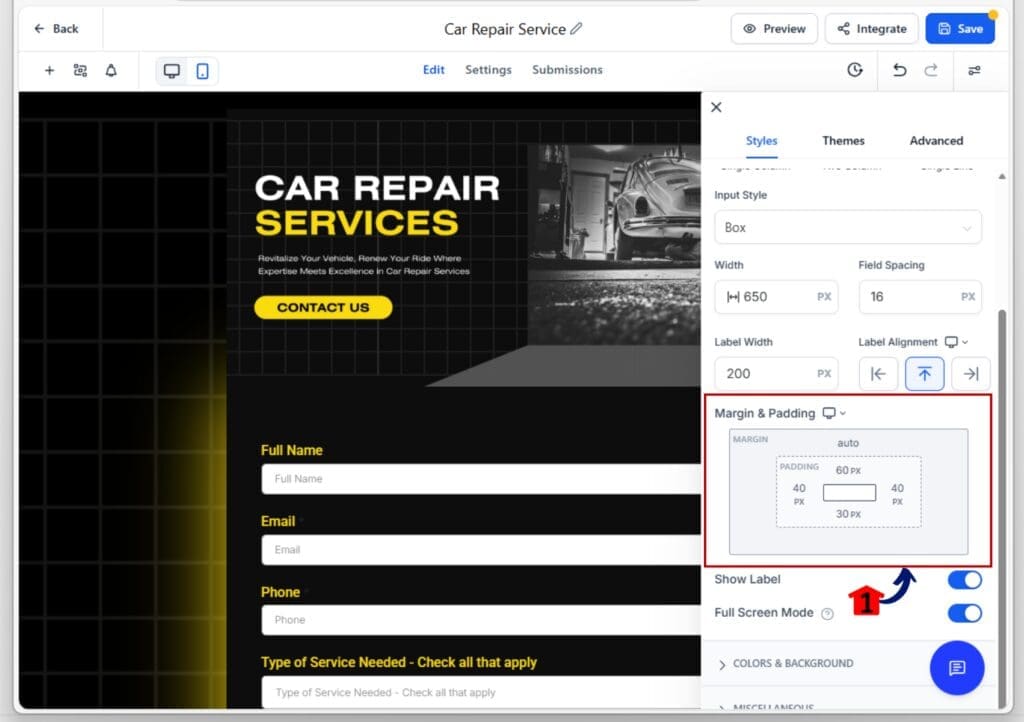Open version history clock icon
The image size is (1024, 722).
pyautogui.click(x=854, y=70)
